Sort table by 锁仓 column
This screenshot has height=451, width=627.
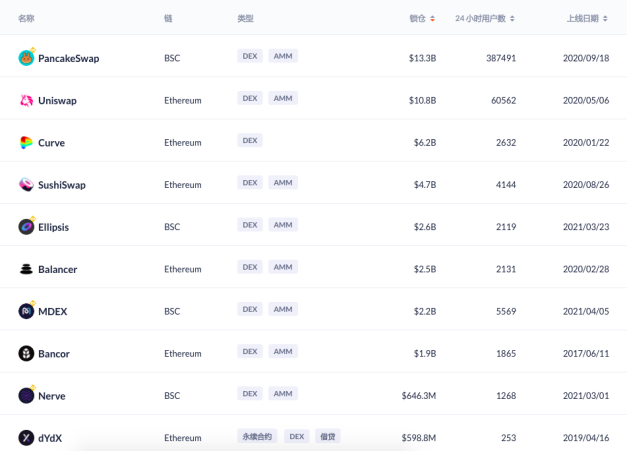(420, 18)
